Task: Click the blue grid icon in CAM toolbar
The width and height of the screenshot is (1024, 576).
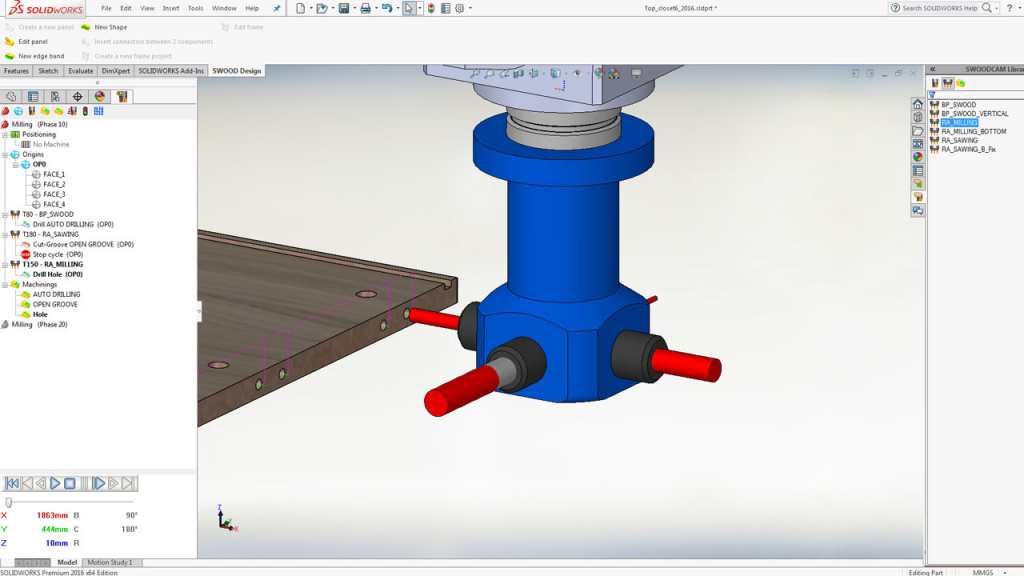Action: point(99,111)
